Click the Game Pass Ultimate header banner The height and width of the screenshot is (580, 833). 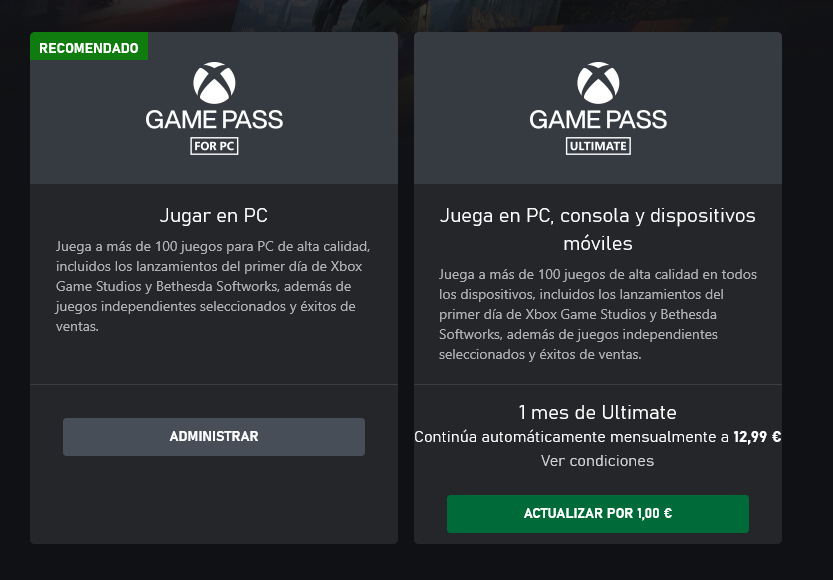tap(598, 108)
